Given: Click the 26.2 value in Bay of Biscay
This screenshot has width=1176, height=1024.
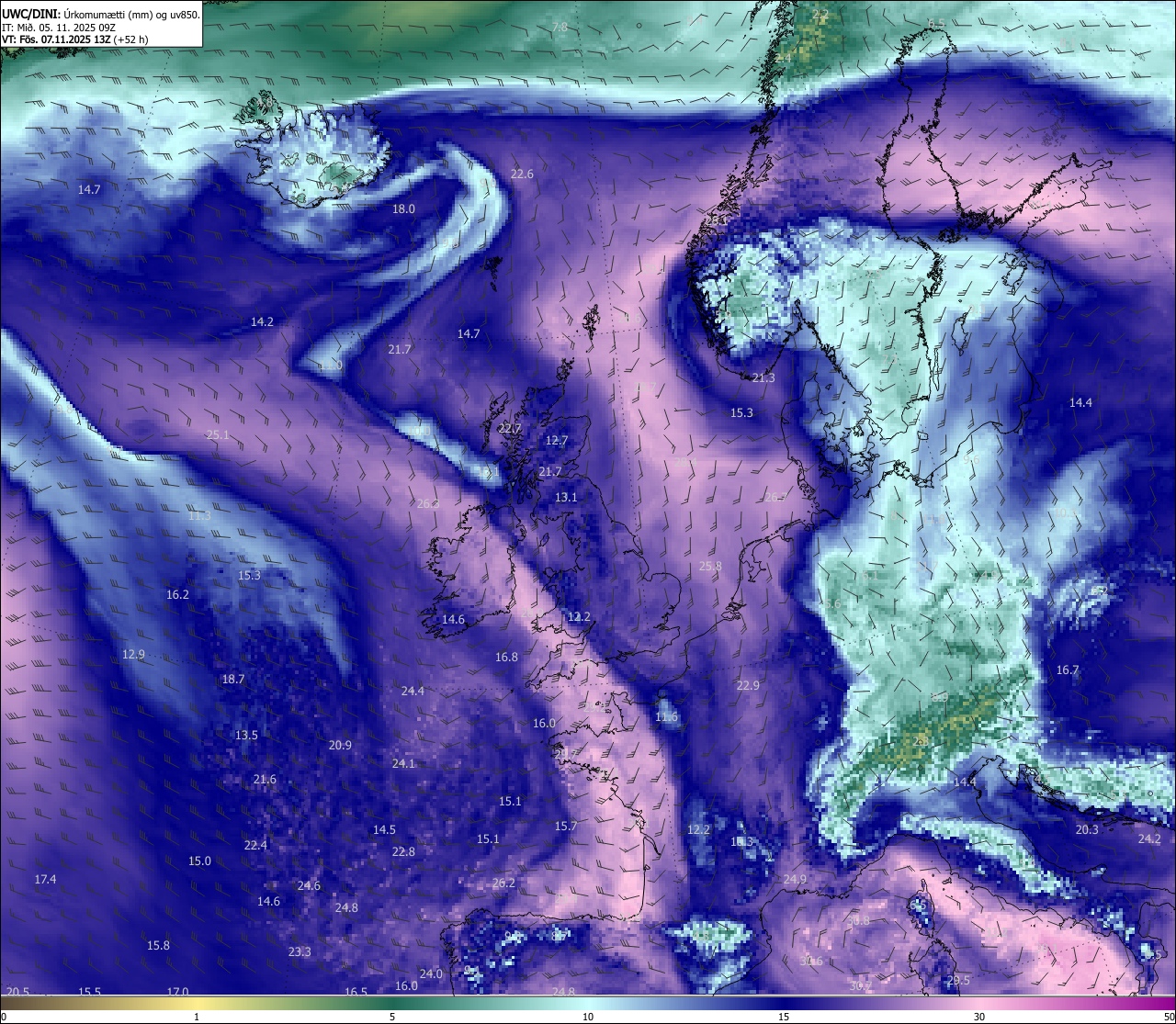Looking at the screenshot, I should [x=503, y=883].
